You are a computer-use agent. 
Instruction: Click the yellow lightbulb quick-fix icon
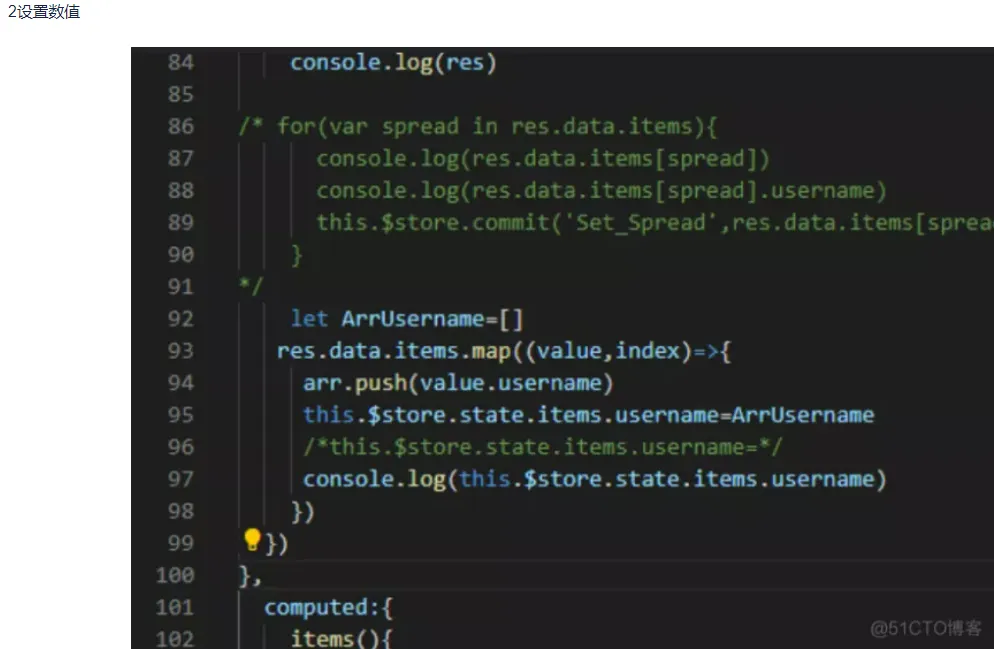click(252, 539)
